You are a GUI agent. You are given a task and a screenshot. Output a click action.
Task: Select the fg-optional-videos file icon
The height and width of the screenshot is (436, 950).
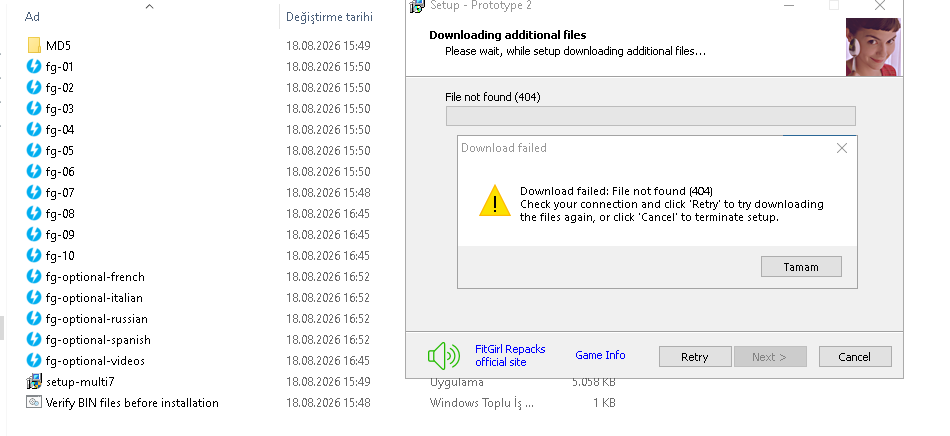point(34,360)
